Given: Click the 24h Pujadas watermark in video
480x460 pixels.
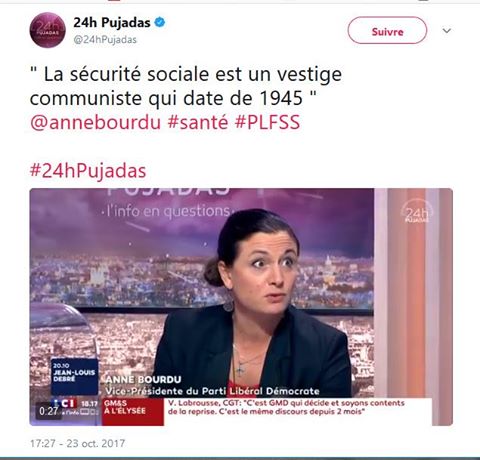Looking at the screenshot, I should pos(416,212).
